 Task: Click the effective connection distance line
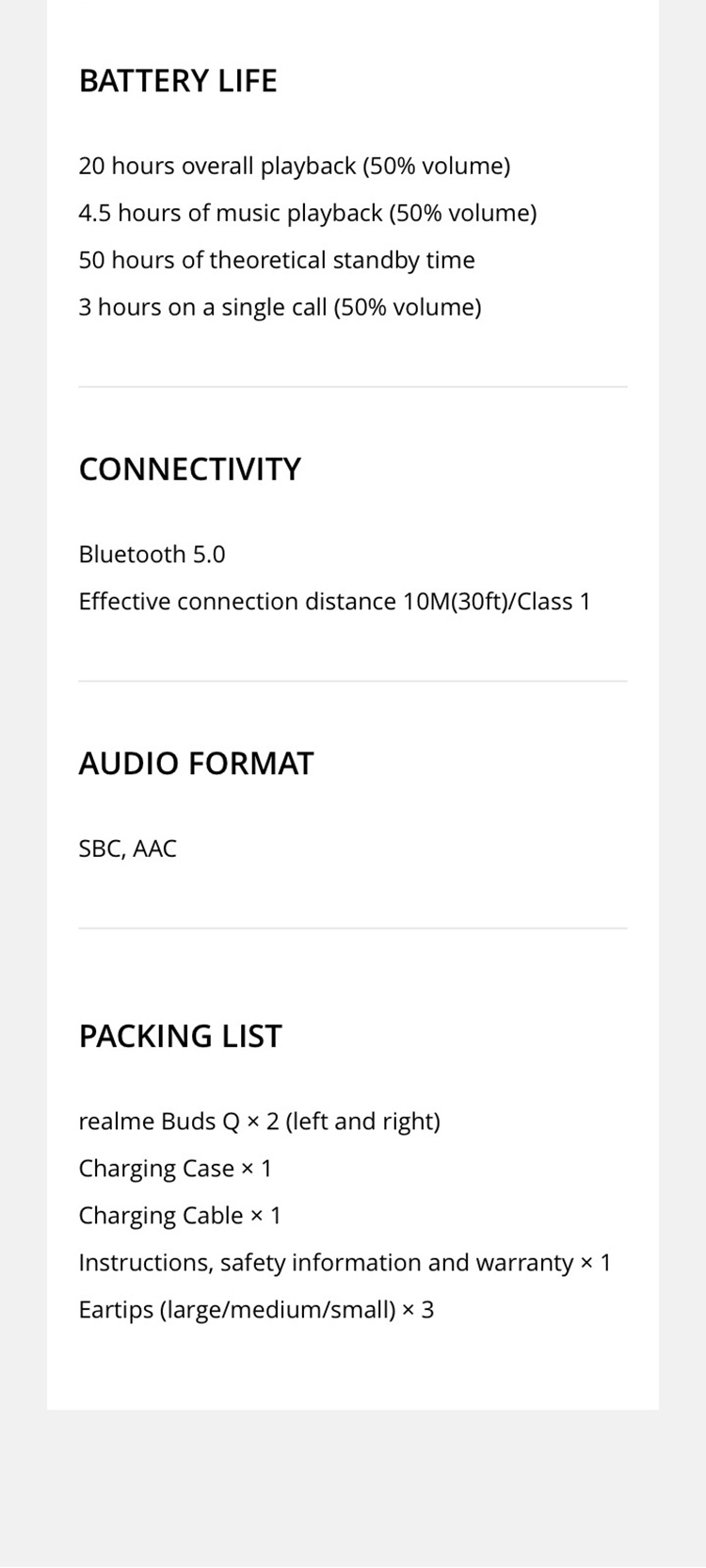tap(334, 601)
